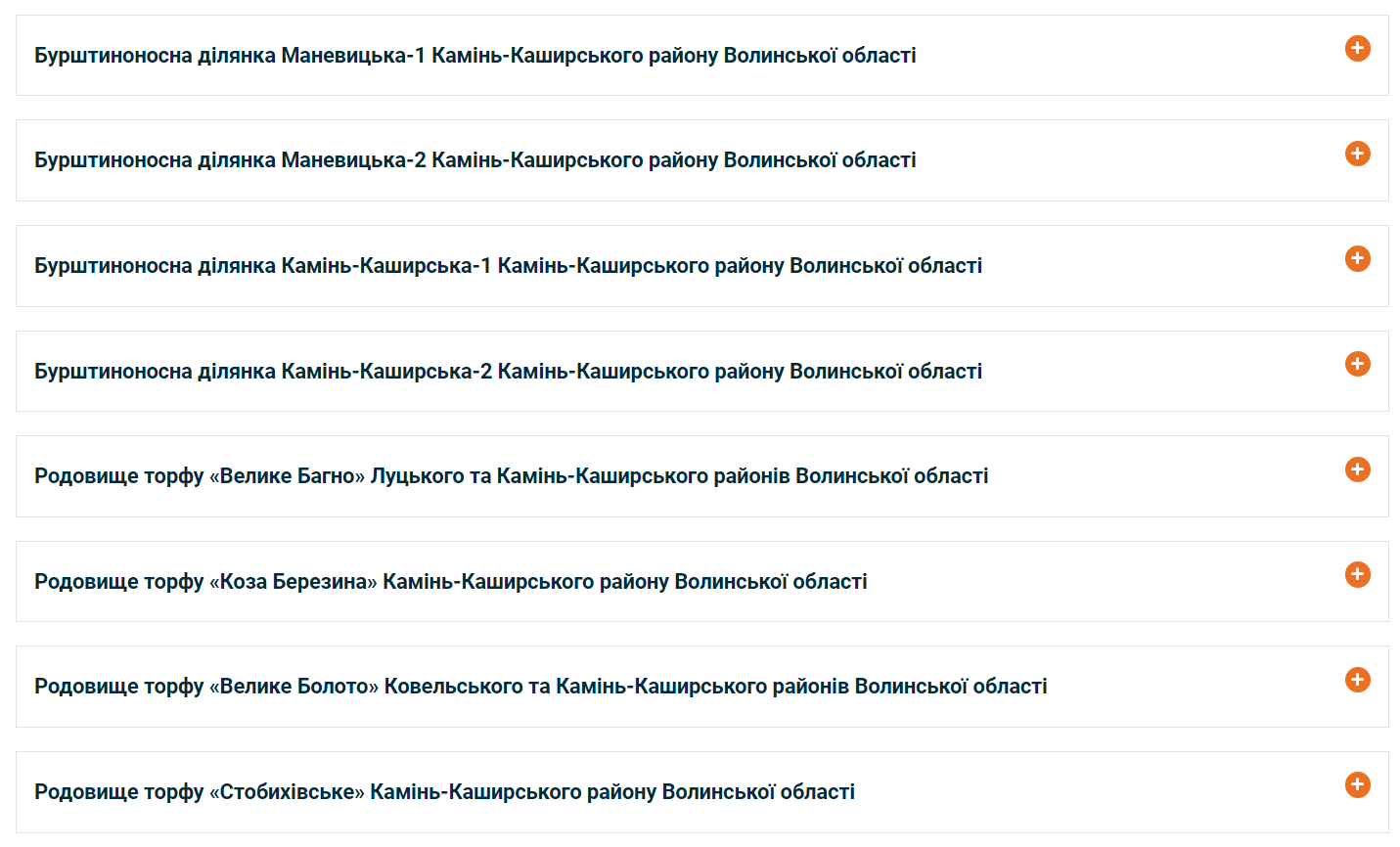Click the plus icon for Маневицька-1 amber section

1357,48
